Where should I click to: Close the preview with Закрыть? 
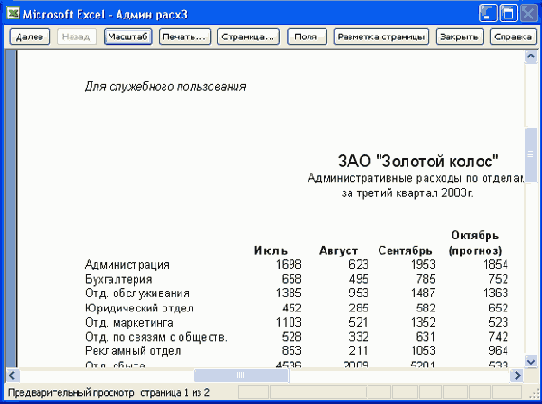pyautogui.click(x=459, y=37)
